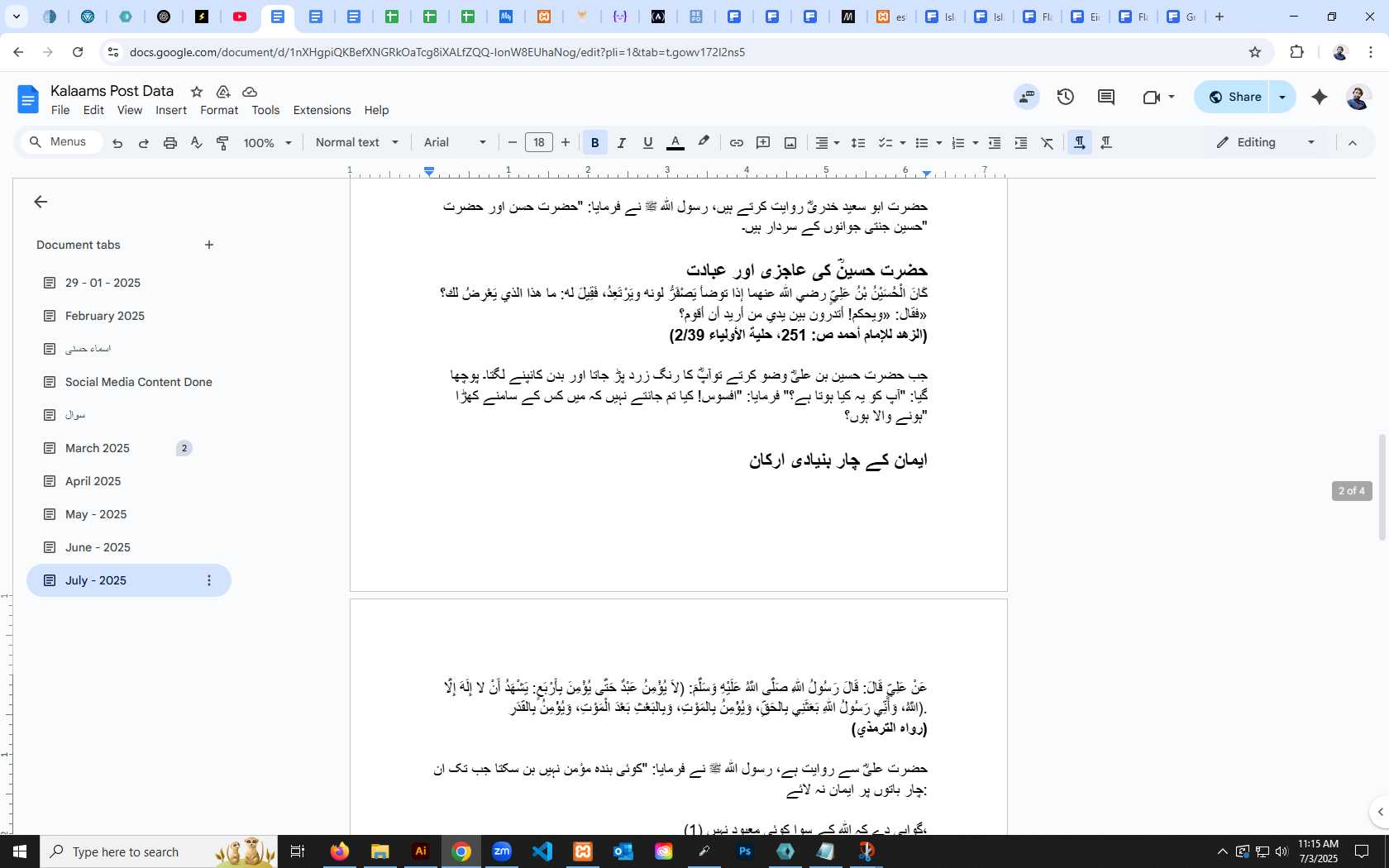This screenshot has width=1389, height=868.
Task: Open Normal text style dropdown
Action: point(356,142)
